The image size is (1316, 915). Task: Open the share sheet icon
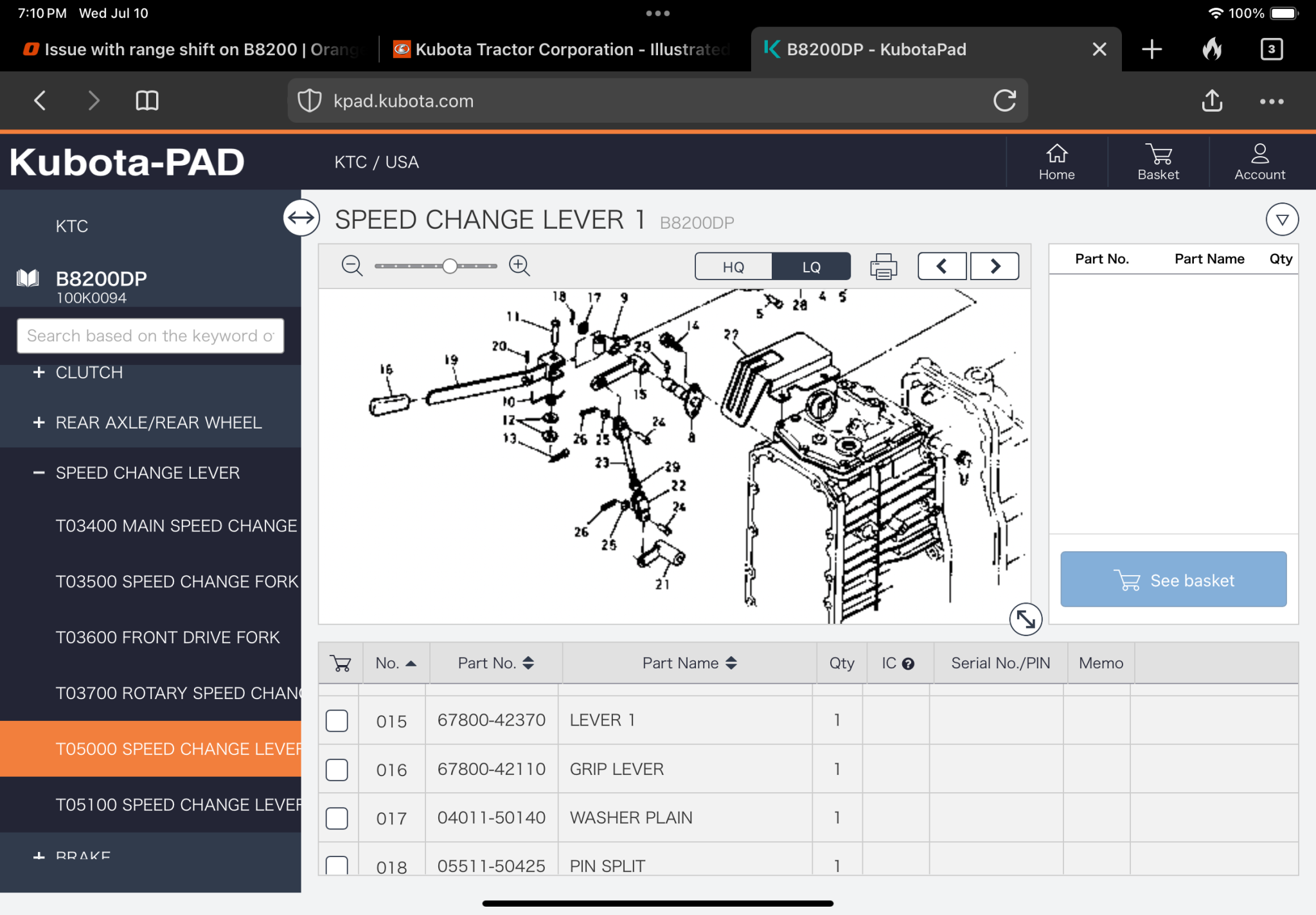1212,100
